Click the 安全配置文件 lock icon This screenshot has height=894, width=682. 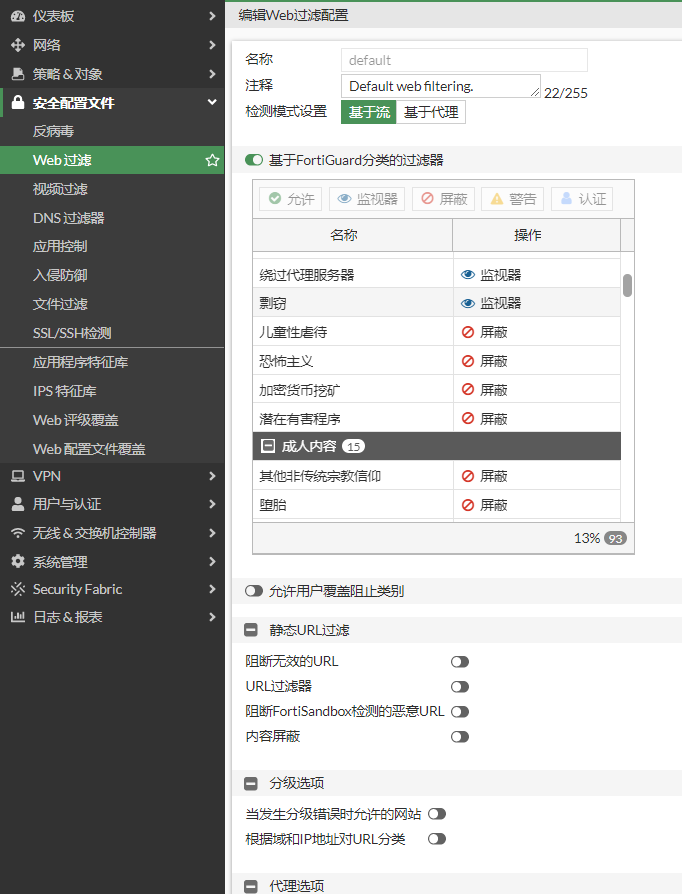[x=17, y=103]
